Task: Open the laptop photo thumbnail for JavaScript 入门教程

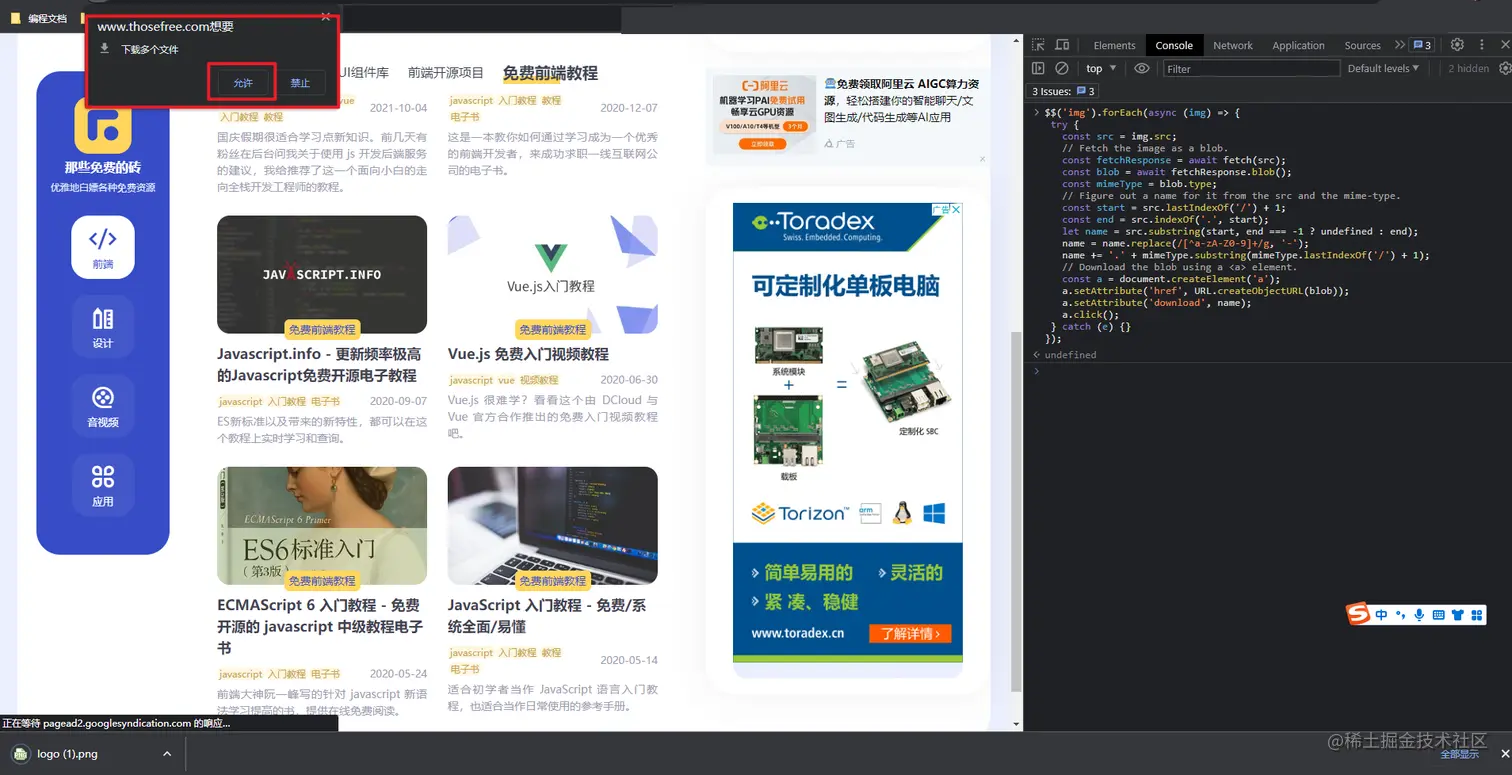Action: tap(553, 526)
